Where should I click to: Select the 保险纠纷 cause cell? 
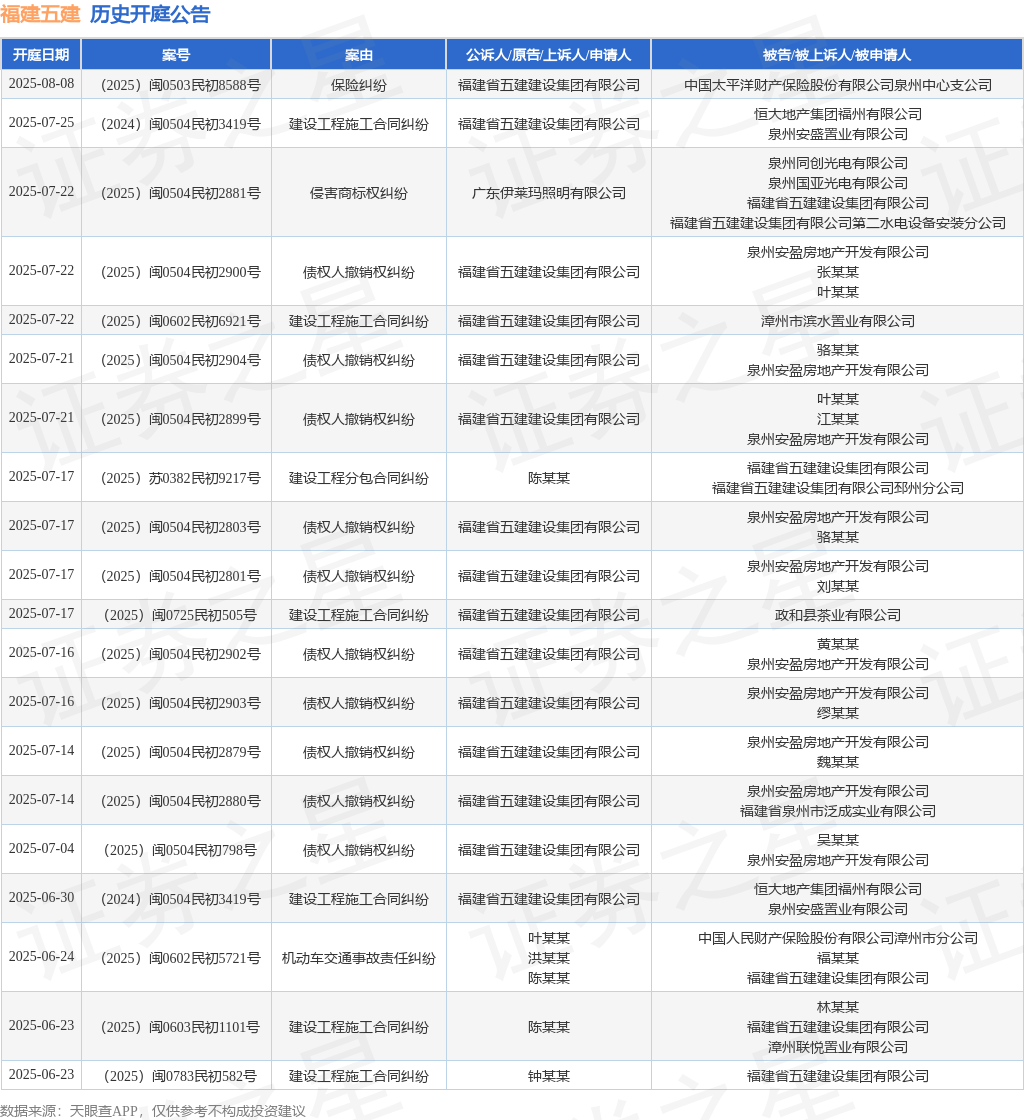pyautogui.click(x=358, y=85)
